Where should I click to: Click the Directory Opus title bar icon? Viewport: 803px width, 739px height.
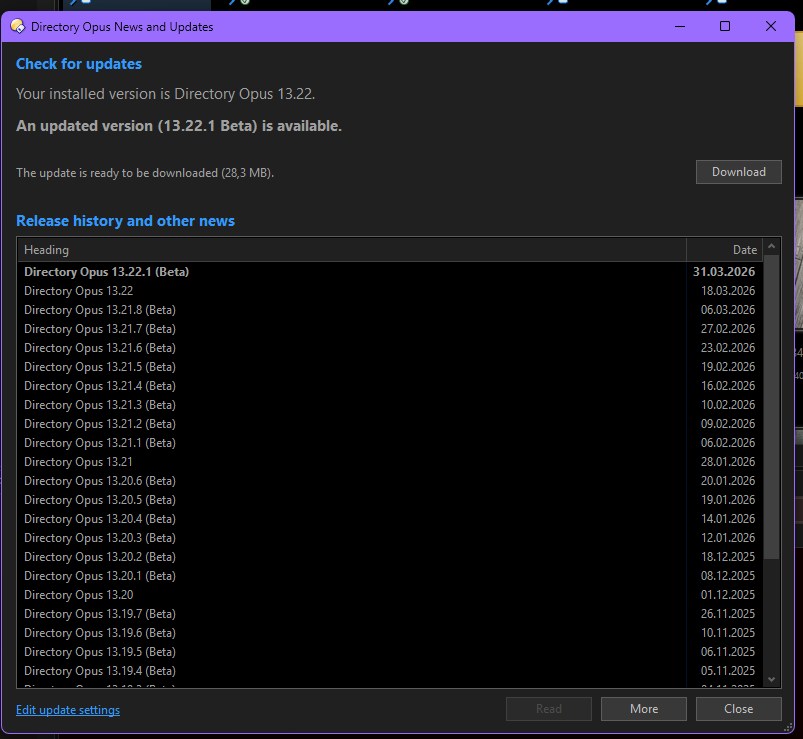click(x=17, y=27)
